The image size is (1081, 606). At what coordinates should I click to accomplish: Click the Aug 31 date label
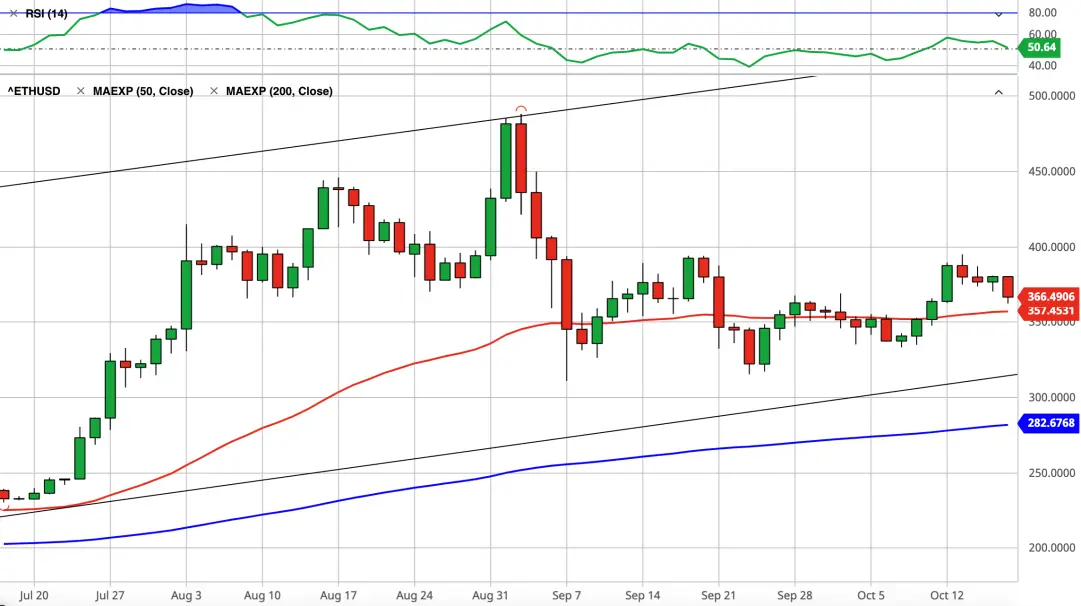[490, 595]
